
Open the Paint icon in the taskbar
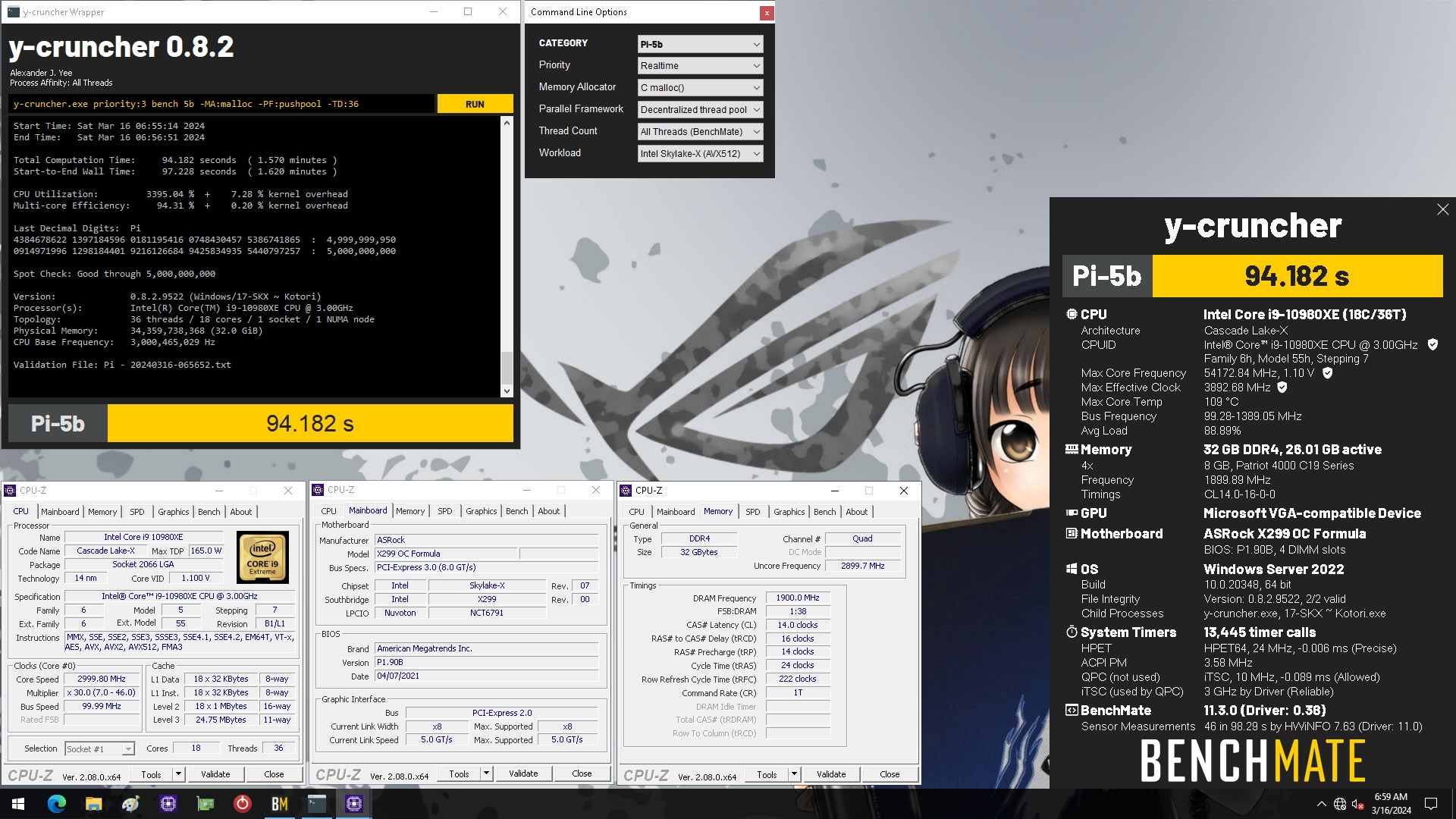click(131, 804)
